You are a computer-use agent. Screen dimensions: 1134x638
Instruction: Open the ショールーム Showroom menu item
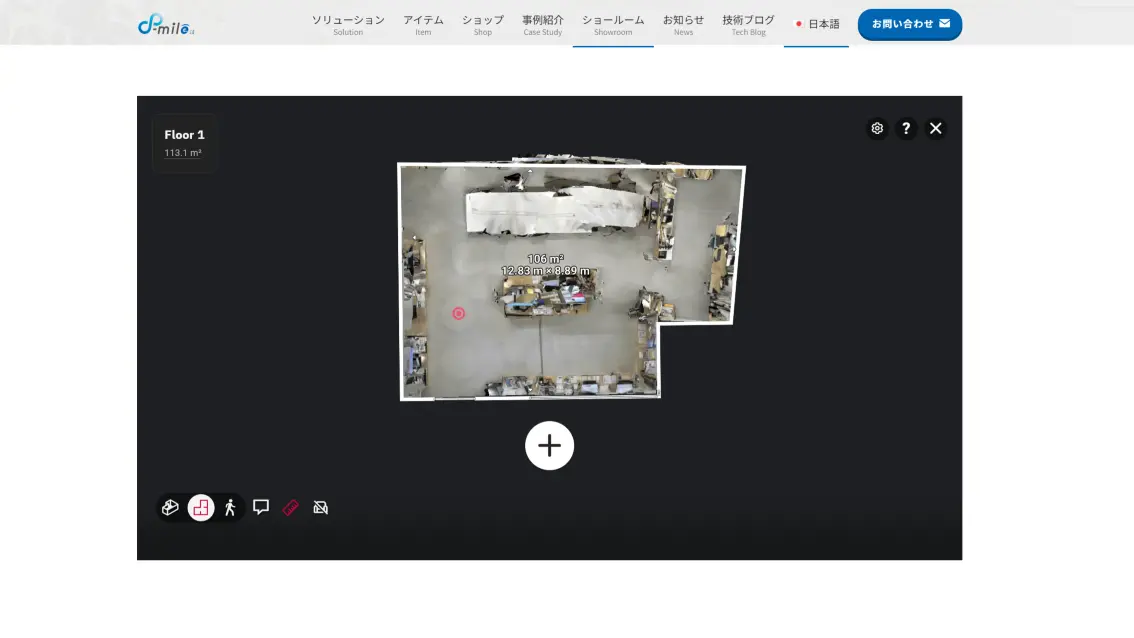pyautogui.click(x=613, y=25)
